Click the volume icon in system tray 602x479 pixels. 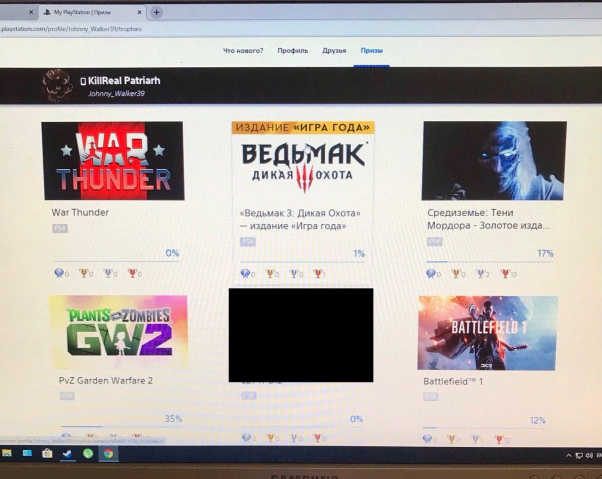tap(590, 456)
